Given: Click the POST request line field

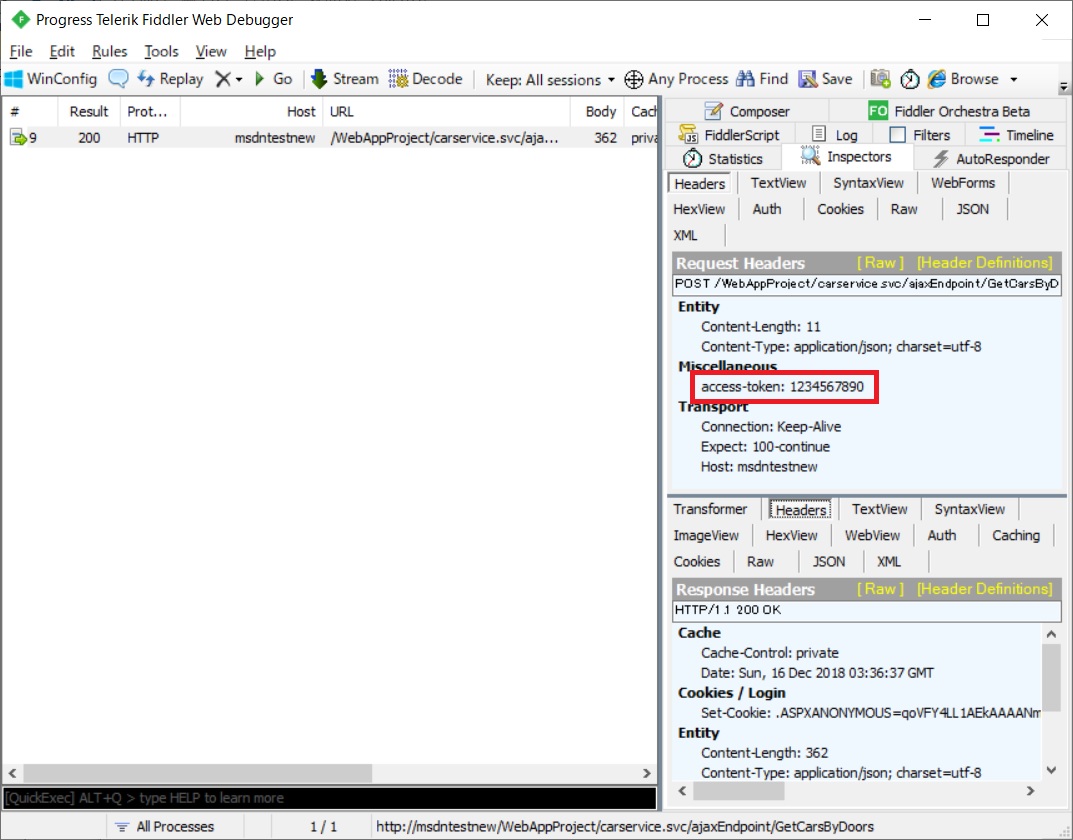Looking at the screenshot, I should click(866, 284).
